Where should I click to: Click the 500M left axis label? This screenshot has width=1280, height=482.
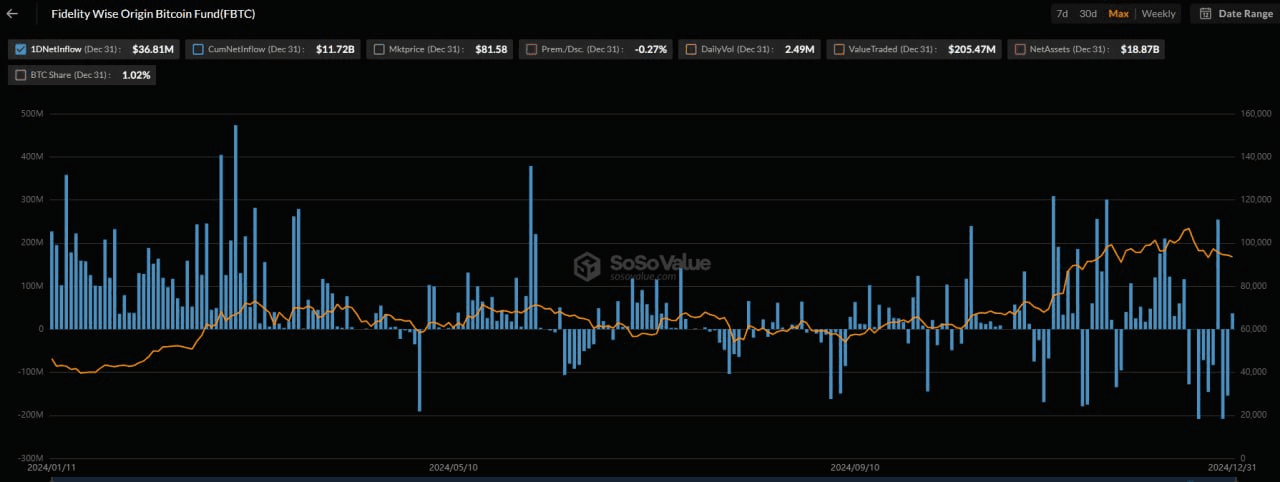coord(32,114)
